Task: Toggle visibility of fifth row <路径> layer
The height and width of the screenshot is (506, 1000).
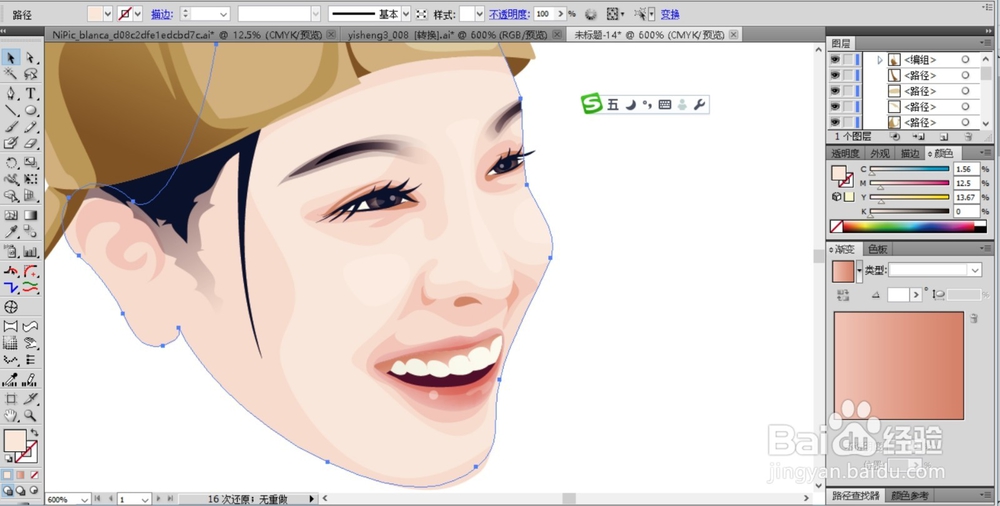Action: 835,122
